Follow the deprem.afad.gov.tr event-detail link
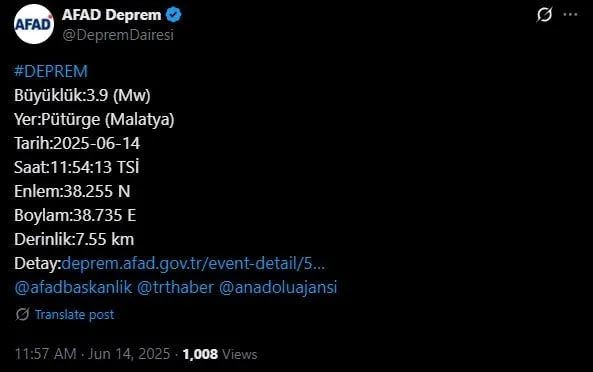 click(193, 263)
